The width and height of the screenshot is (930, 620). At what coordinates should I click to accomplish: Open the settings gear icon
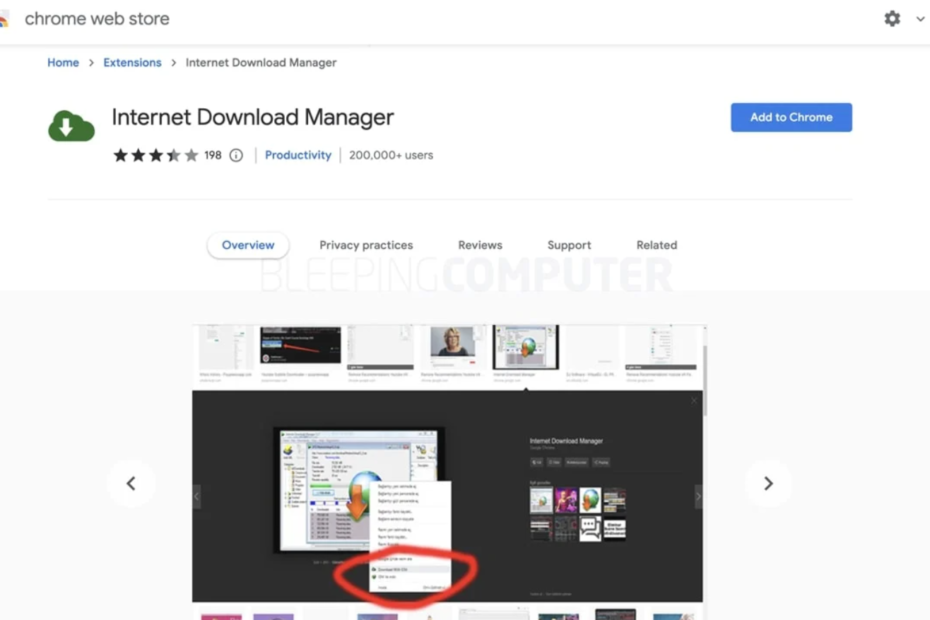click(892, 19)
